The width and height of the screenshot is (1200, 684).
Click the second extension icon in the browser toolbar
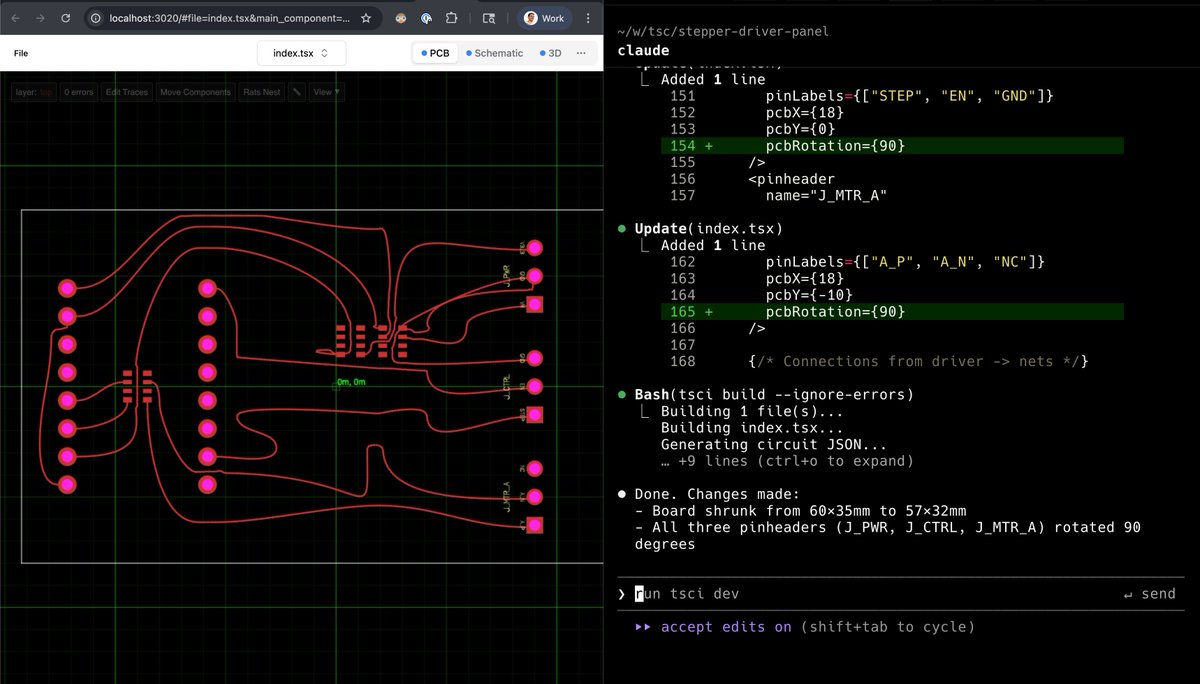(x=427, y=18)
